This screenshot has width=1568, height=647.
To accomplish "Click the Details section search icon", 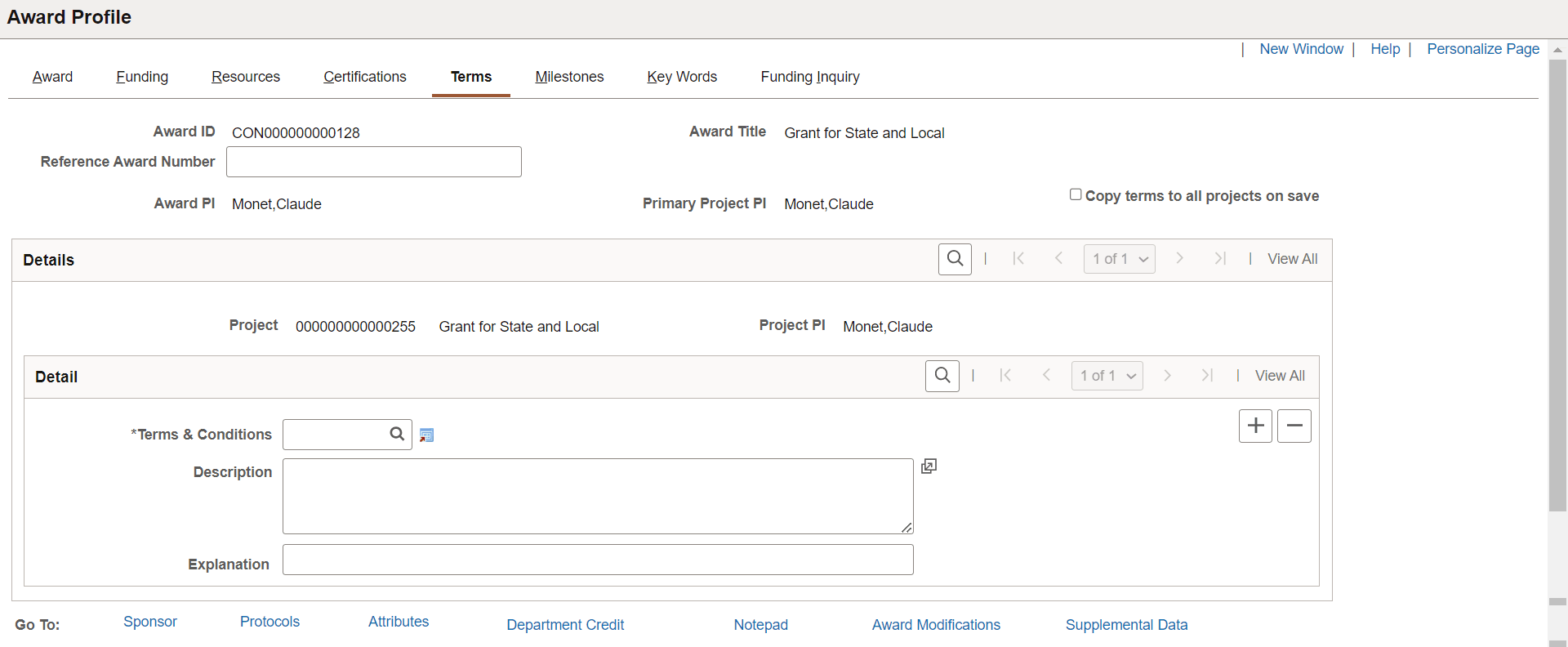I will point(955,259).
